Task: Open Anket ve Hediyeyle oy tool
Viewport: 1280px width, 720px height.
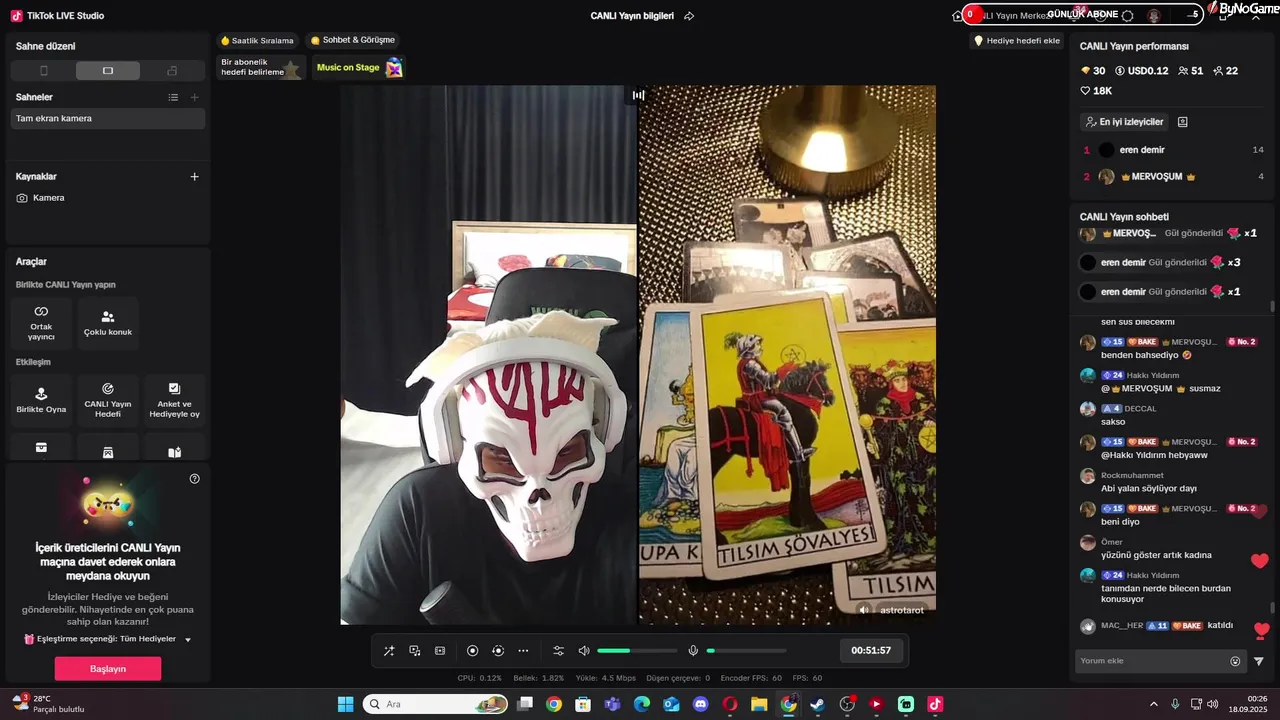Action: click(175, 400)
